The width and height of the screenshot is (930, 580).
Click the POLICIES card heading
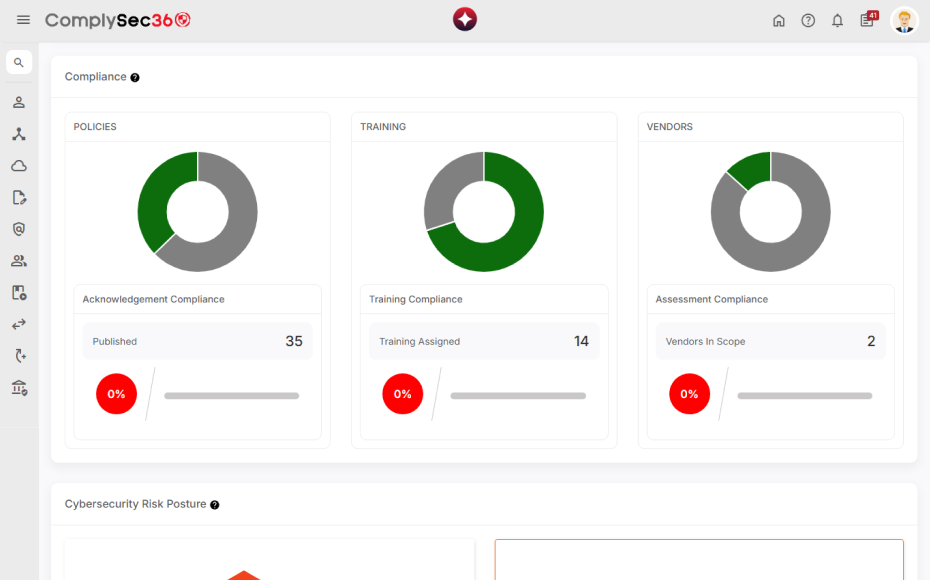[x=95, y=127]
